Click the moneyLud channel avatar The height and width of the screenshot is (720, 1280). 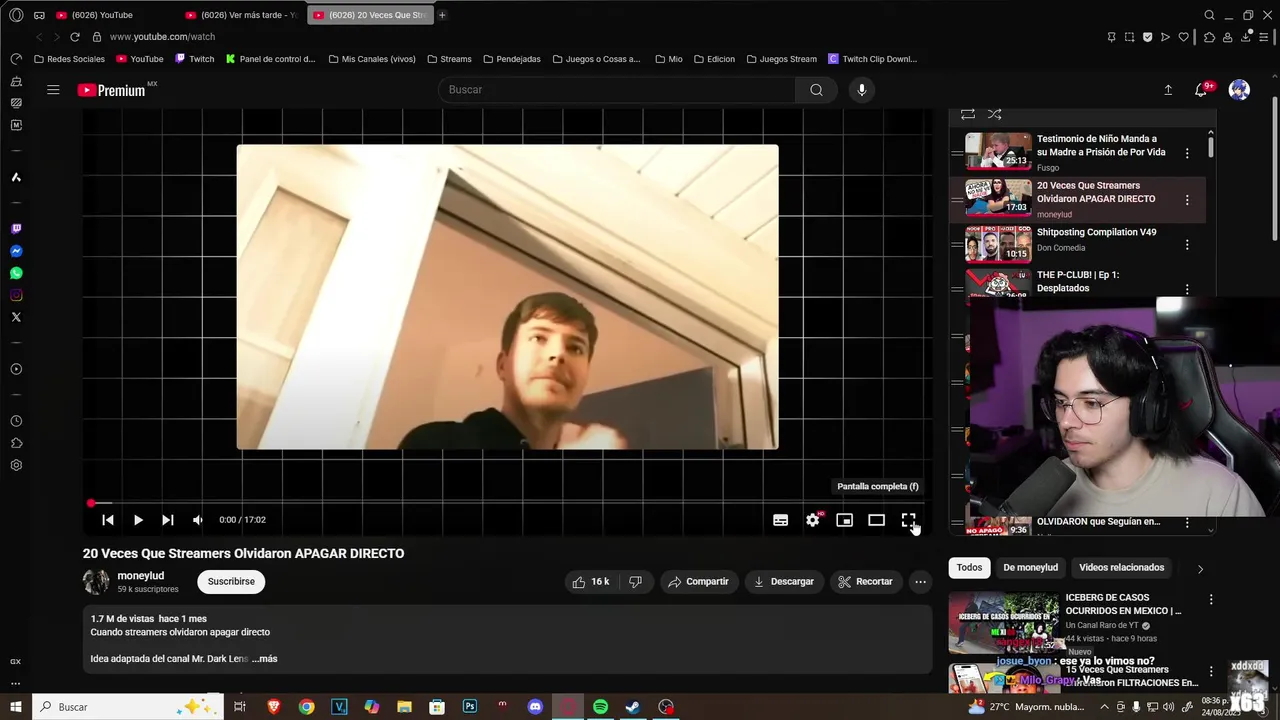click(x=96, y=582)
